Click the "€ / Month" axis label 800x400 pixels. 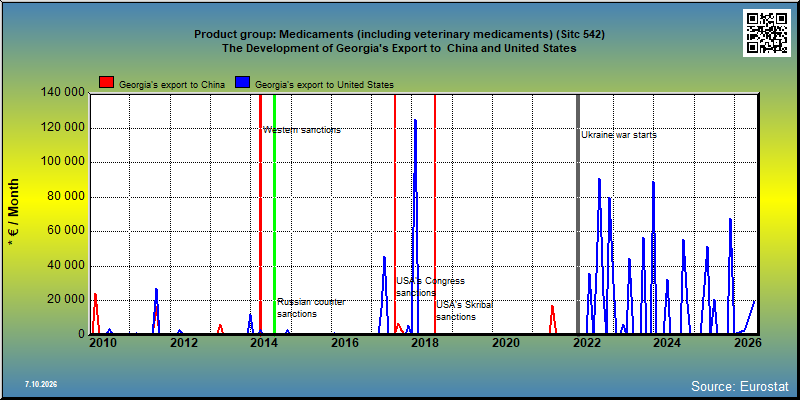click(x=13, y=214)
